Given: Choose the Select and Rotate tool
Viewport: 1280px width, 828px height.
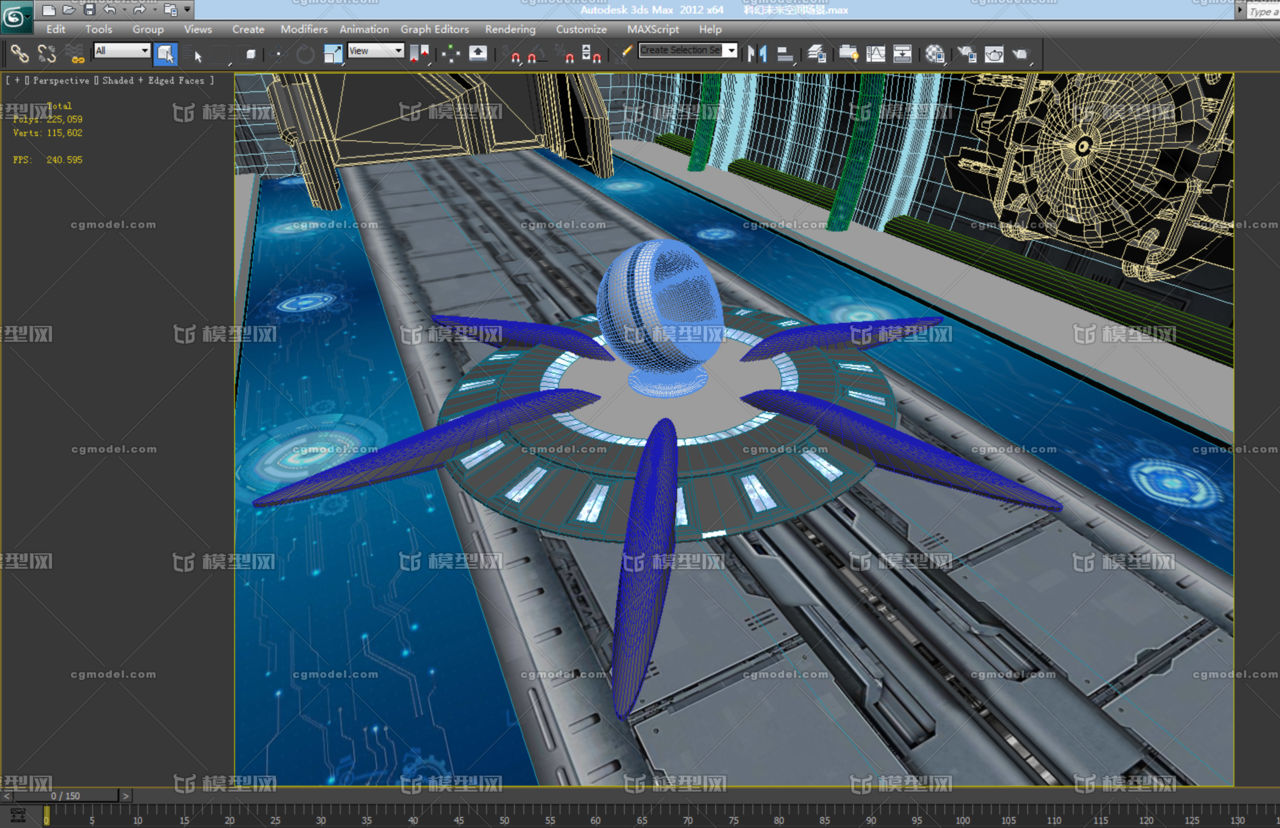Looking at the screenshot, I should coord(305,54).
